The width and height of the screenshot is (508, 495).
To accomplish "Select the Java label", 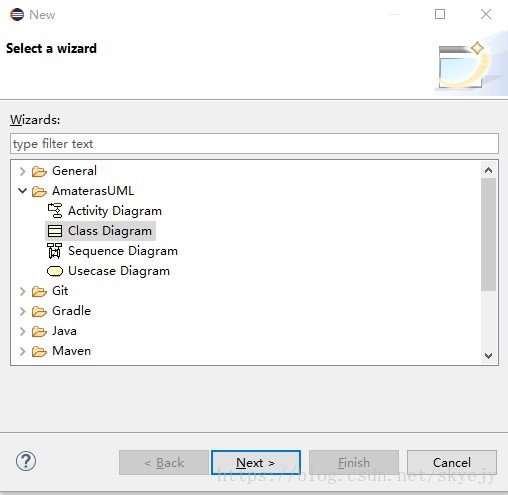I will click(64, 331).
